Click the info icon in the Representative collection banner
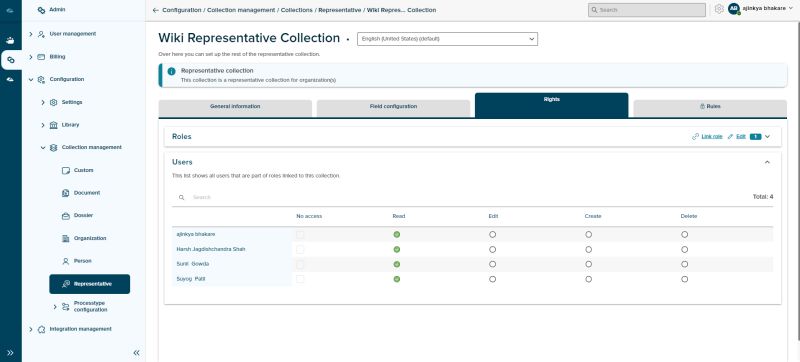Viewport: 800px width, 362px height. point(171,71)
